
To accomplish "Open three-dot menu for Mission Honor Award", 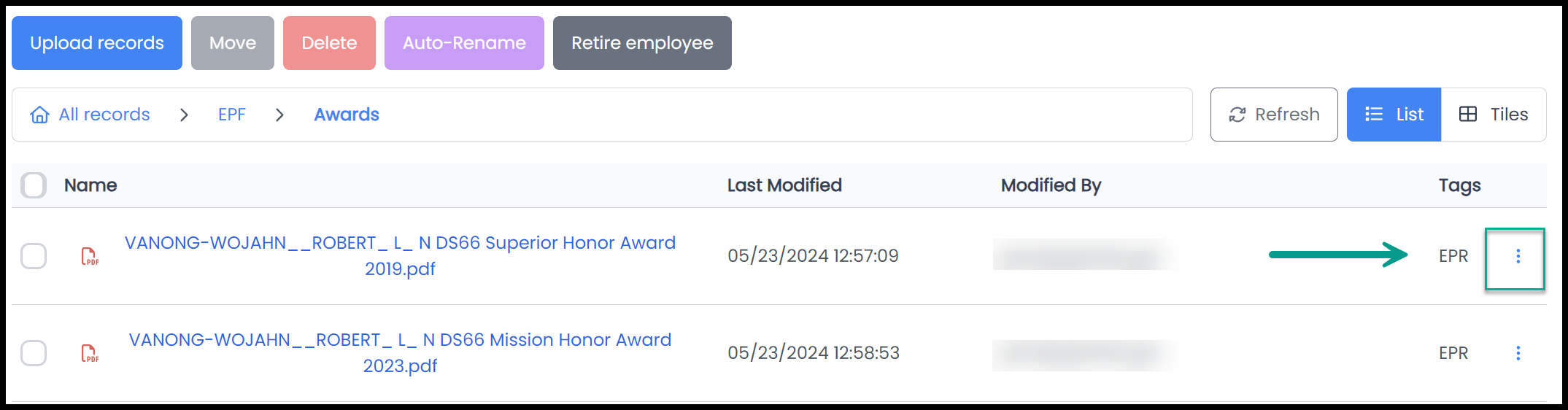I will (1518, 353).
